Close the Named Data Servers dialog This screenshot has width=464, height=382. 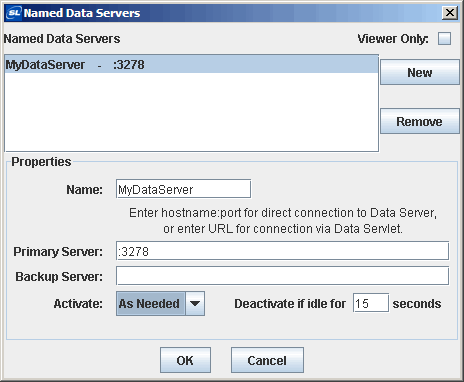click(450, 13)
